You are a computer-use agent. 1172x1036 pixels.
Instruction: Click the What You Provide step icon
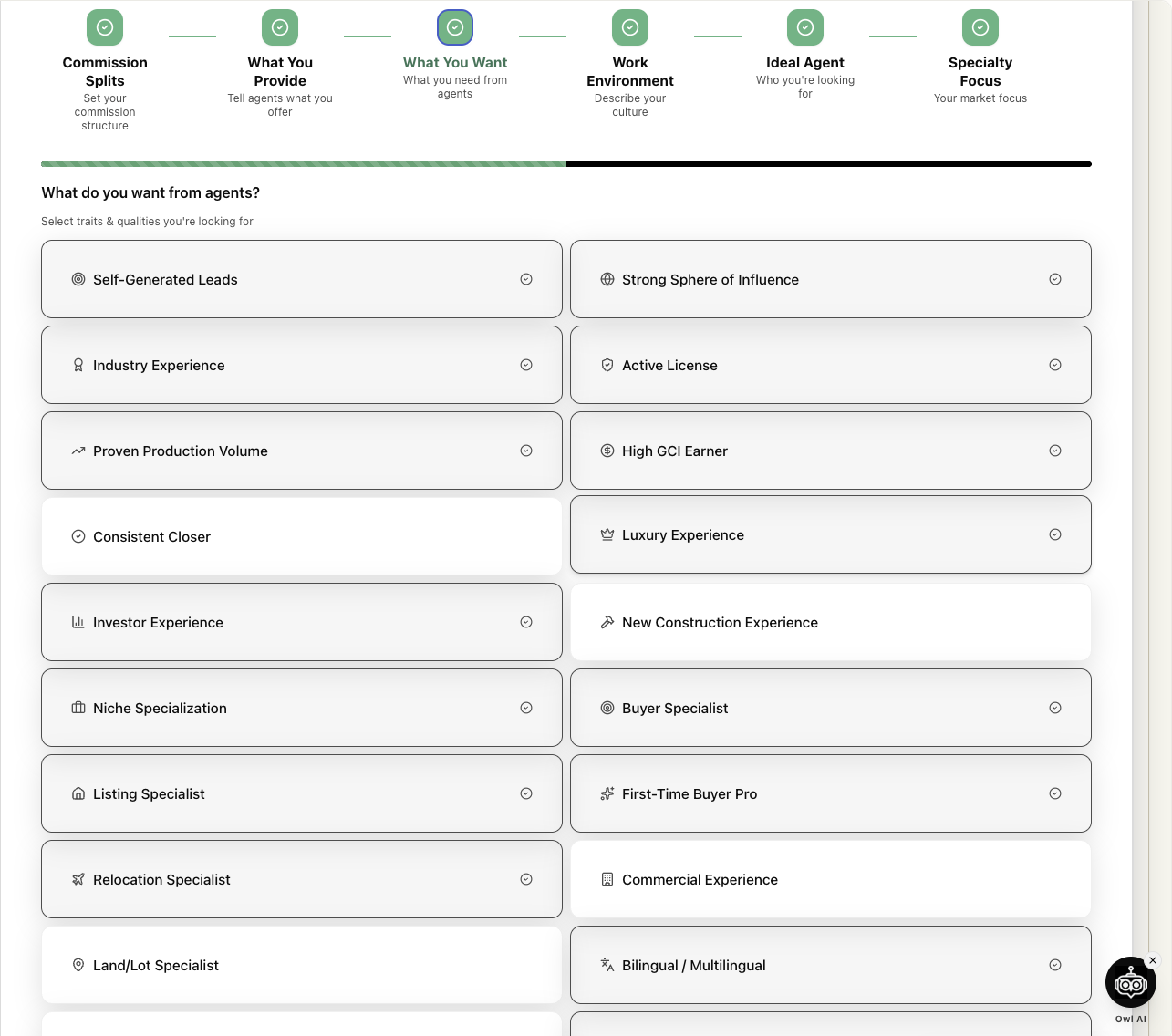[x=280, y=27]
